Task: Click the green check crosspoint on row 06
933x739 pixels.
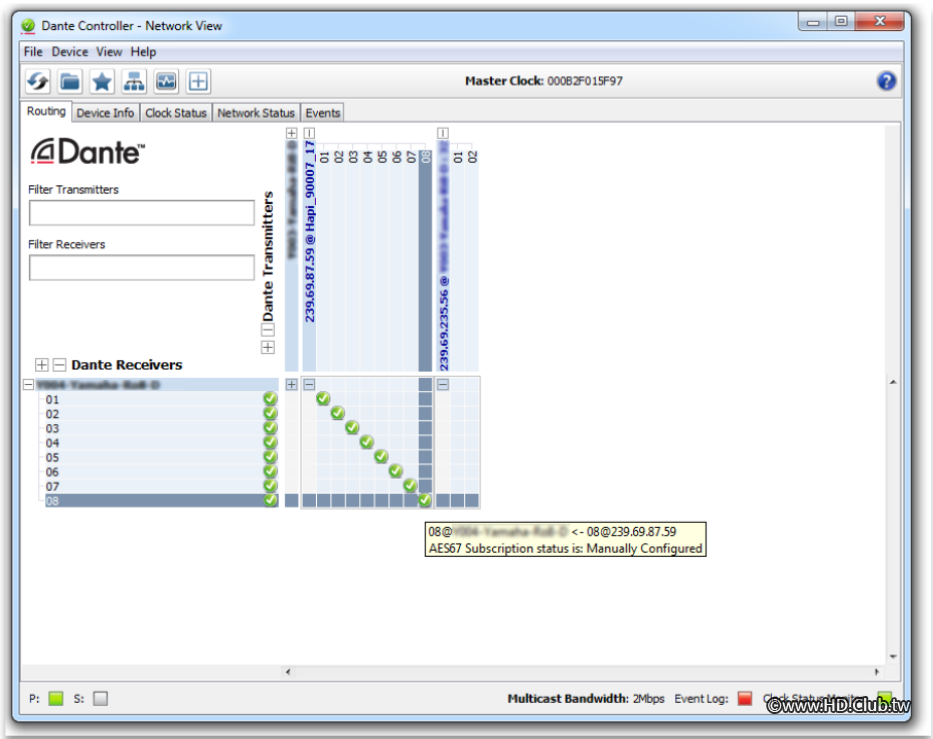Action: click(x=396, y=471)
